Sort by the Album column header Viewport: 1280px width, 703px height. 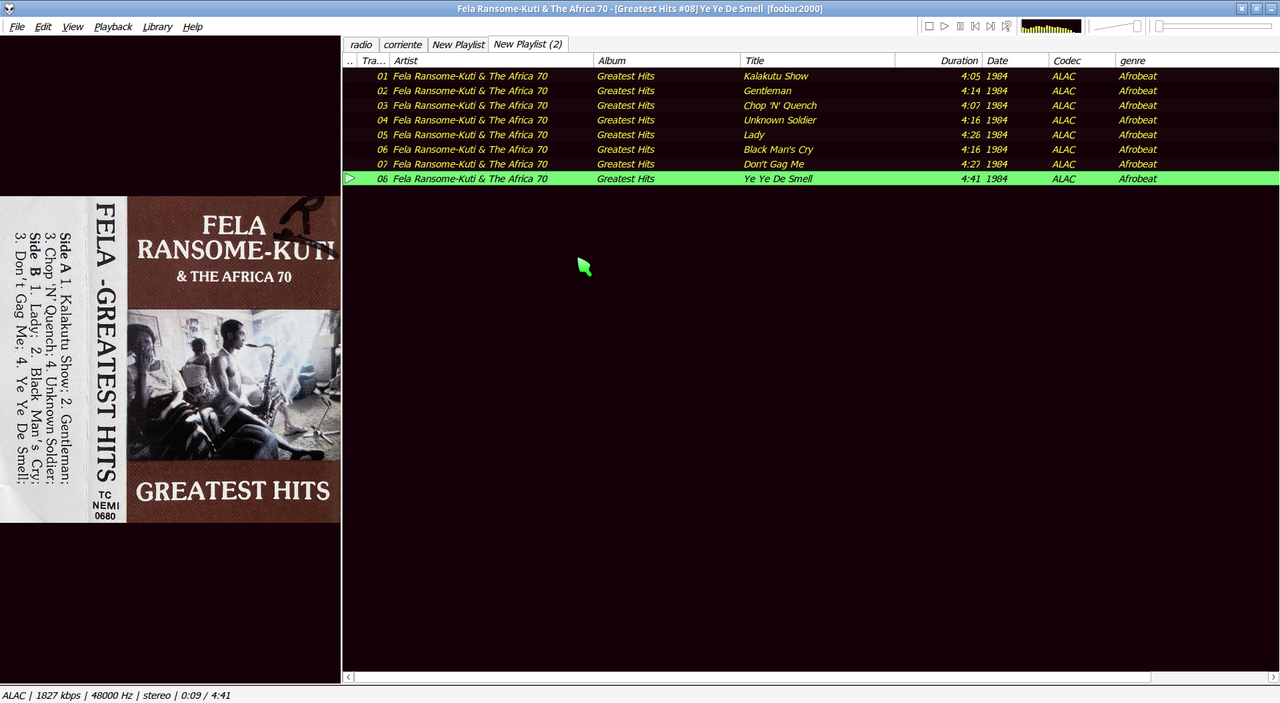coord(667,61)
